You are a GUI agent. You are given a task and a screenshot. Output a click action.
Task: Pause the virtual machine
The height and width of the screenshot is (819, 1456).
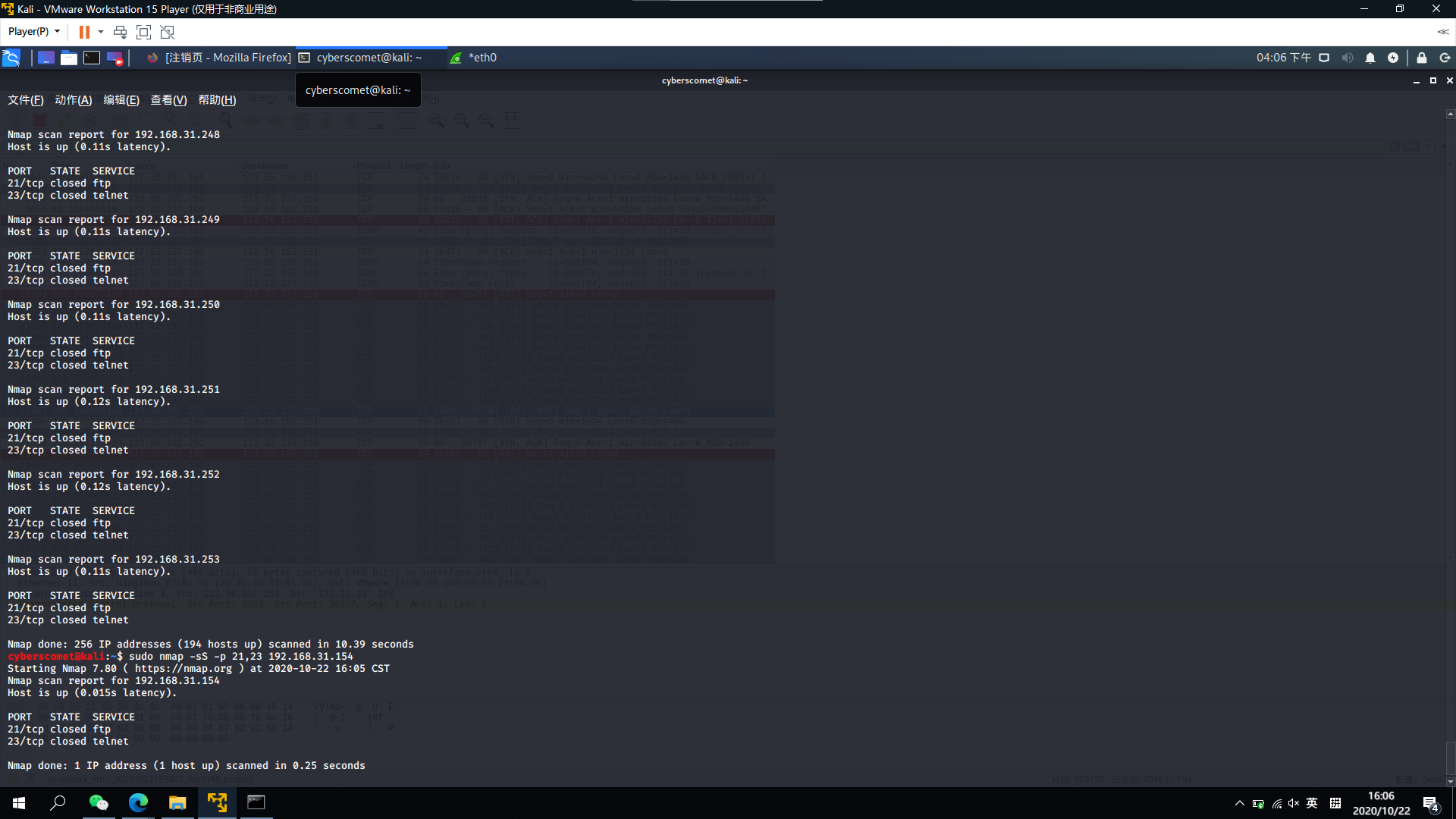coord(84,32)
